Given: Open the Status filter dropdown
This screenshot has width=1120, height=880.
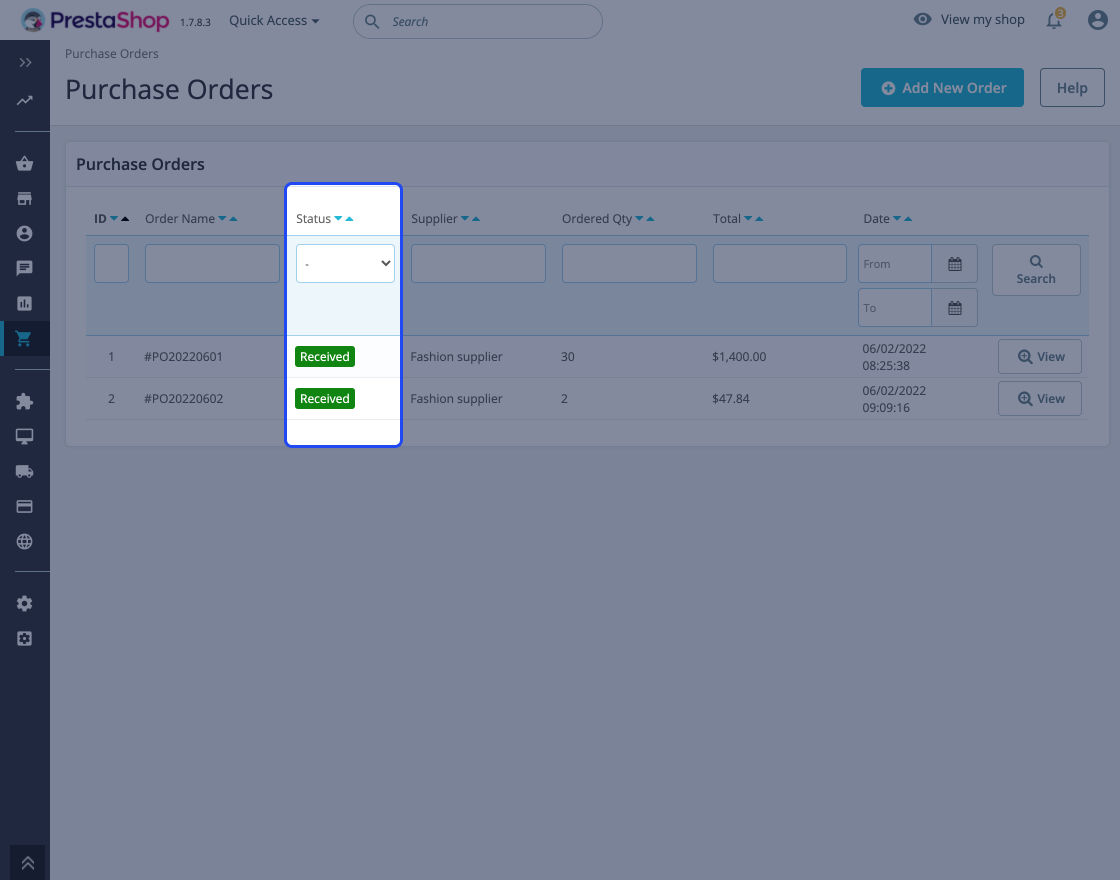Looking at the screenshot, I should tap(346, 264).
